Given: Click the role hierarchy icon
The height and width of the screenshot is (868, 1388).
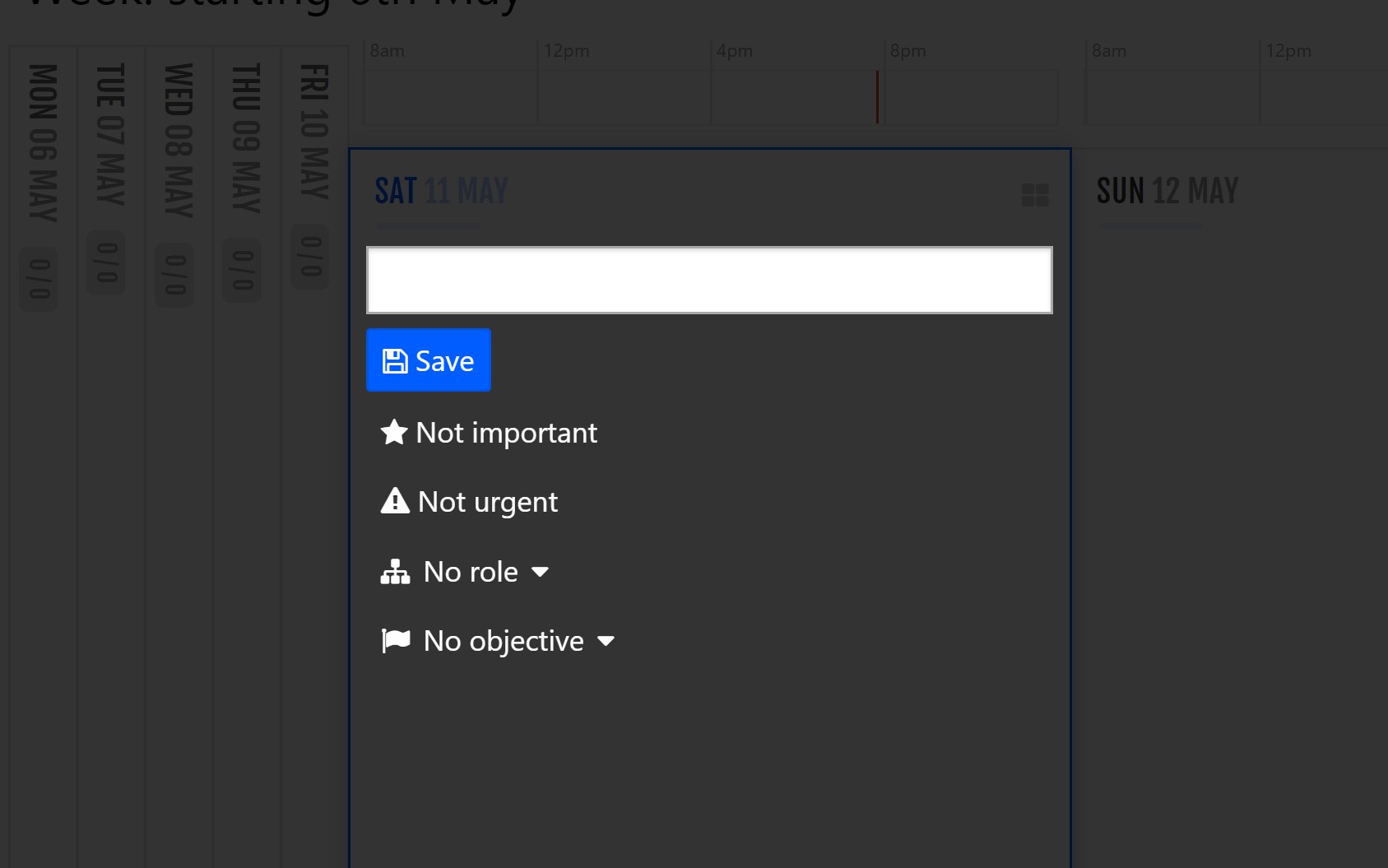Looking at the screenshot, I should coord(396,571).
